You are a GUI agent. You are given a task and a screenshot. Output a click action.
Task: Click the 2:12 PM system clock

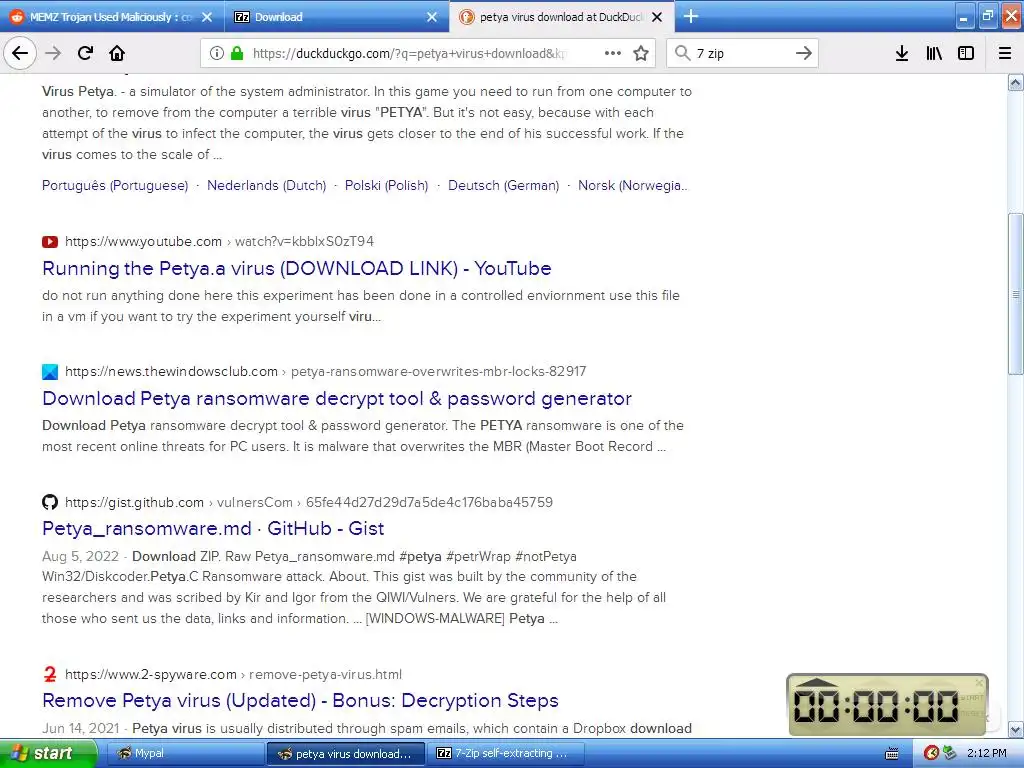(x=987, y=753)
